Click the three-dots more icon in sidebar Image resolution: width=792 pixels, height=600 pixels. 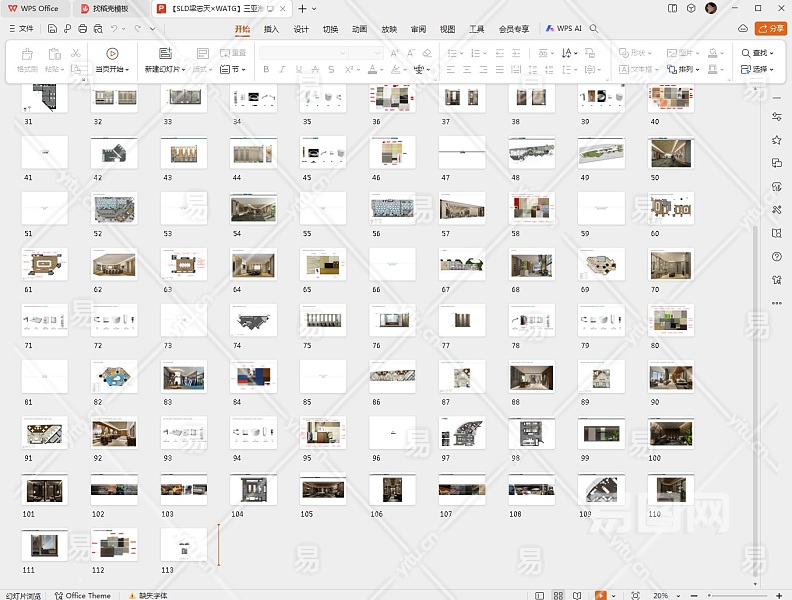coord(777,302)
